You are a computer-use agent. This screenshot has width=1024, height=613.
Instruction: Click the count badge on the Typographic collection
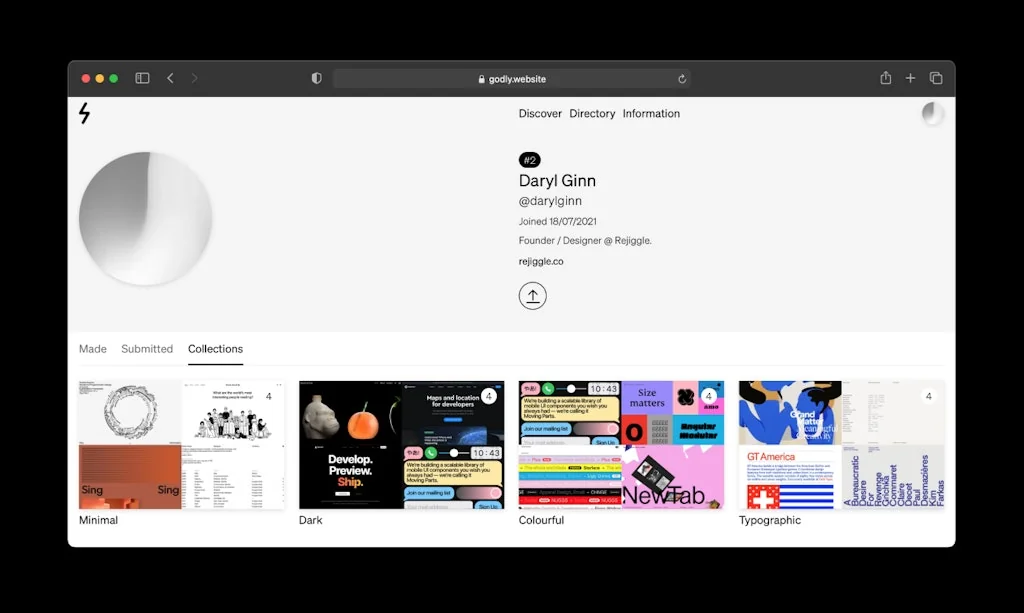928,396
